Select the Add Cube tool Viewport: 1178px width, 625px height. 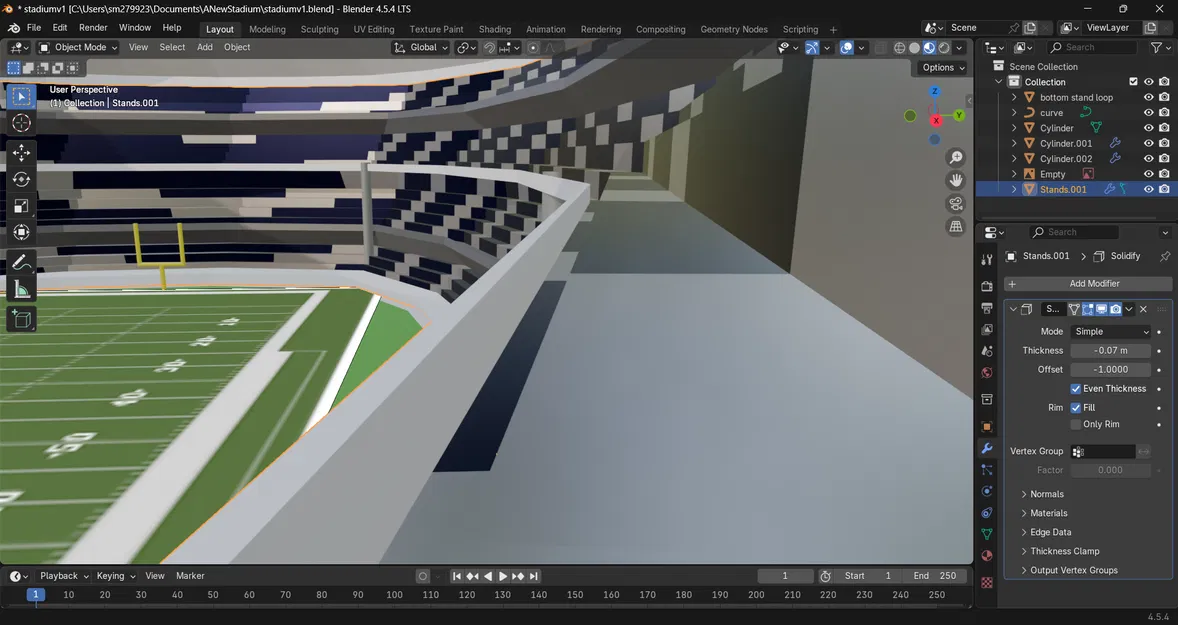(x=21, y=319)
